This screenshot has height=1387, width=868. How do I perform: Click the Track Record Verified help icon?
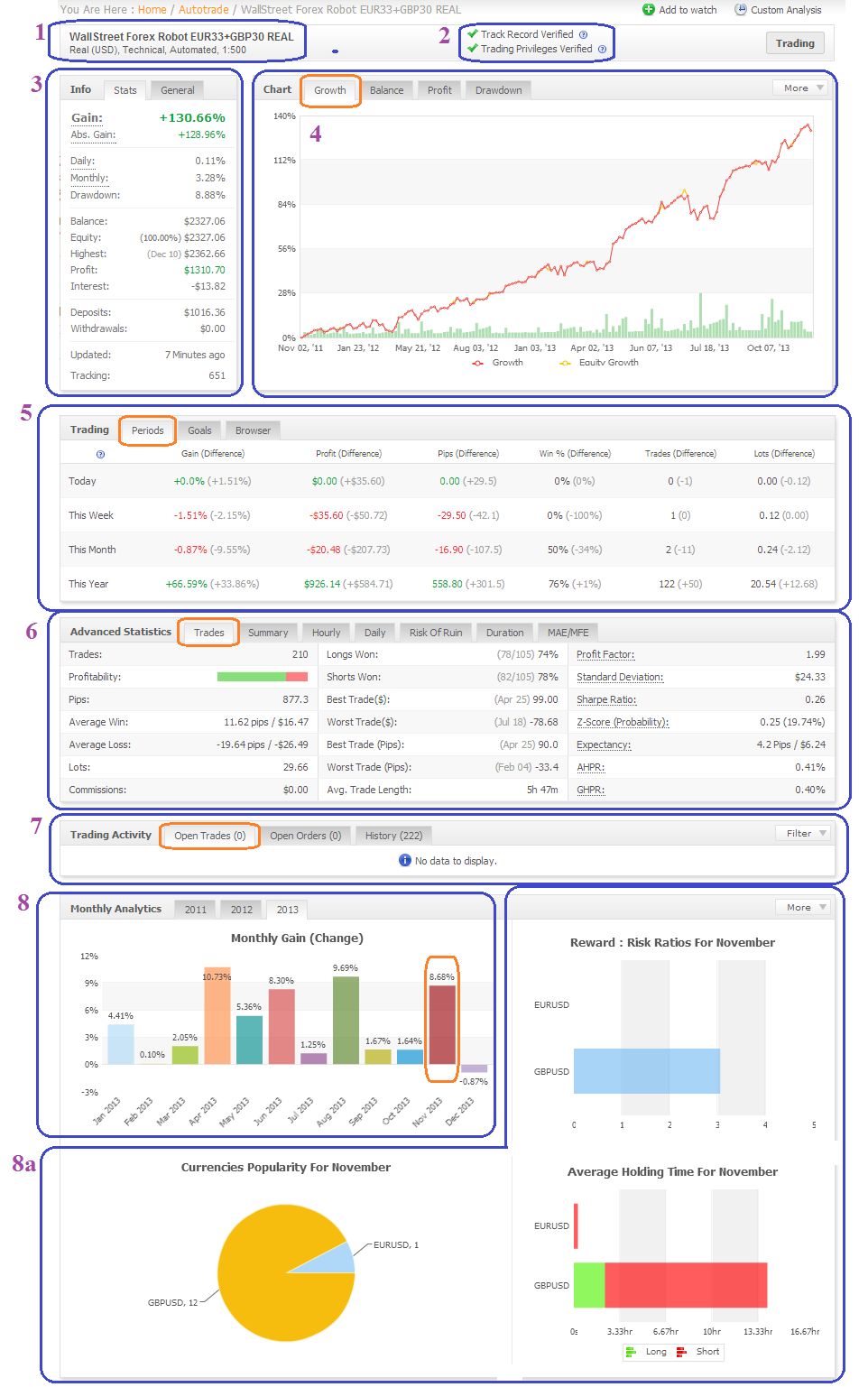pos(583,34)
